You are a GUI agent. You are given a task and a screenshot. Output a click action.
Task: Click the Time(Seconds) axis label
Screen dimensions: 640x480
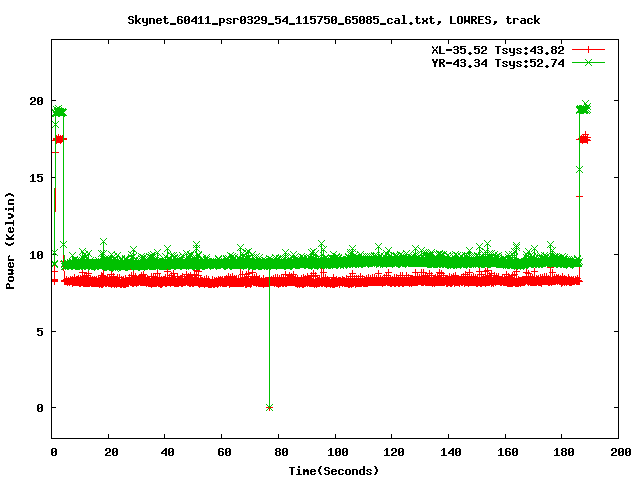tap(334, 471)
